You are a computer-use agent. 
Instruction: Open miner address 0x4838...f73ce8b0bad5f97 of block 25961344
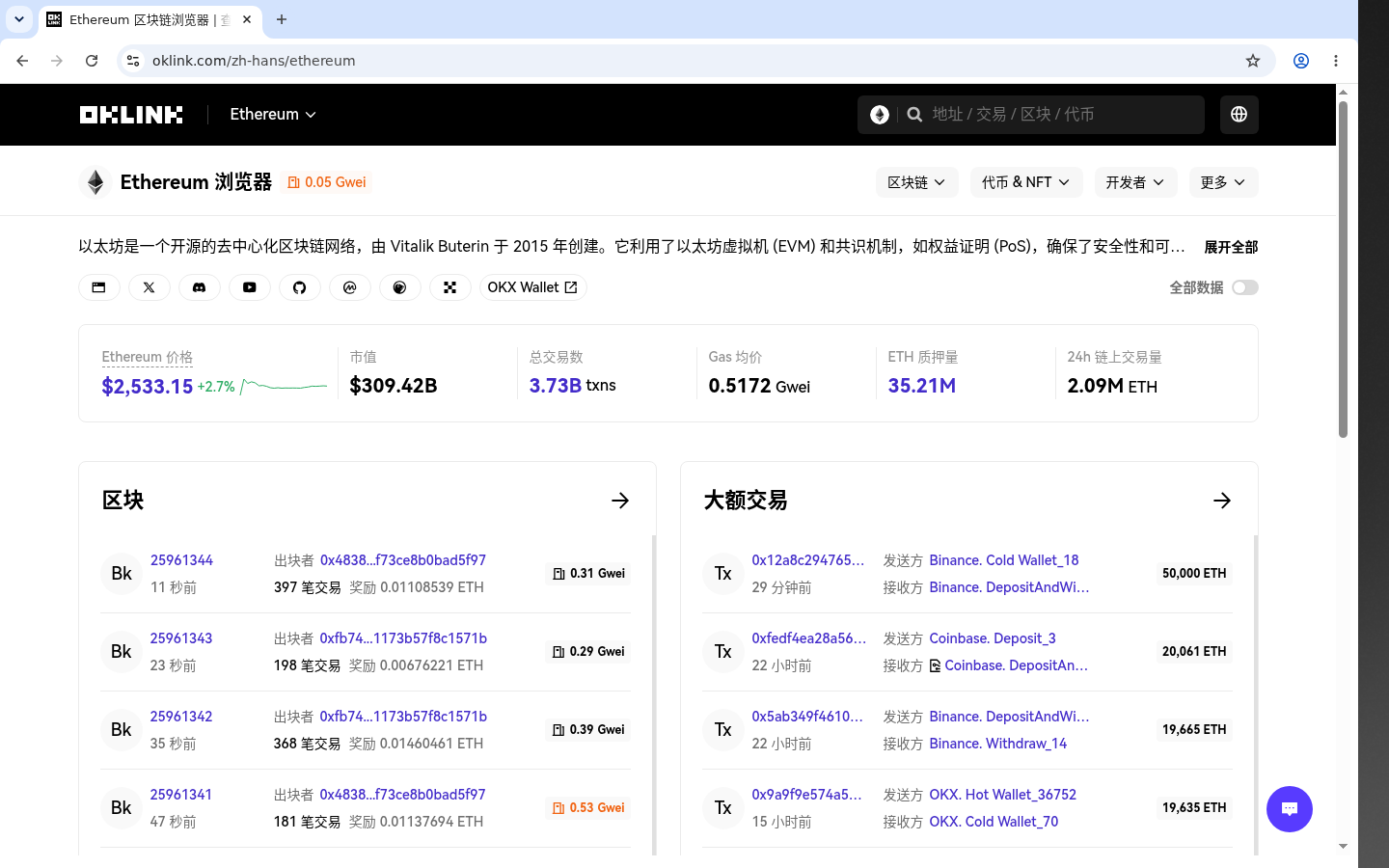click(402, 560)
